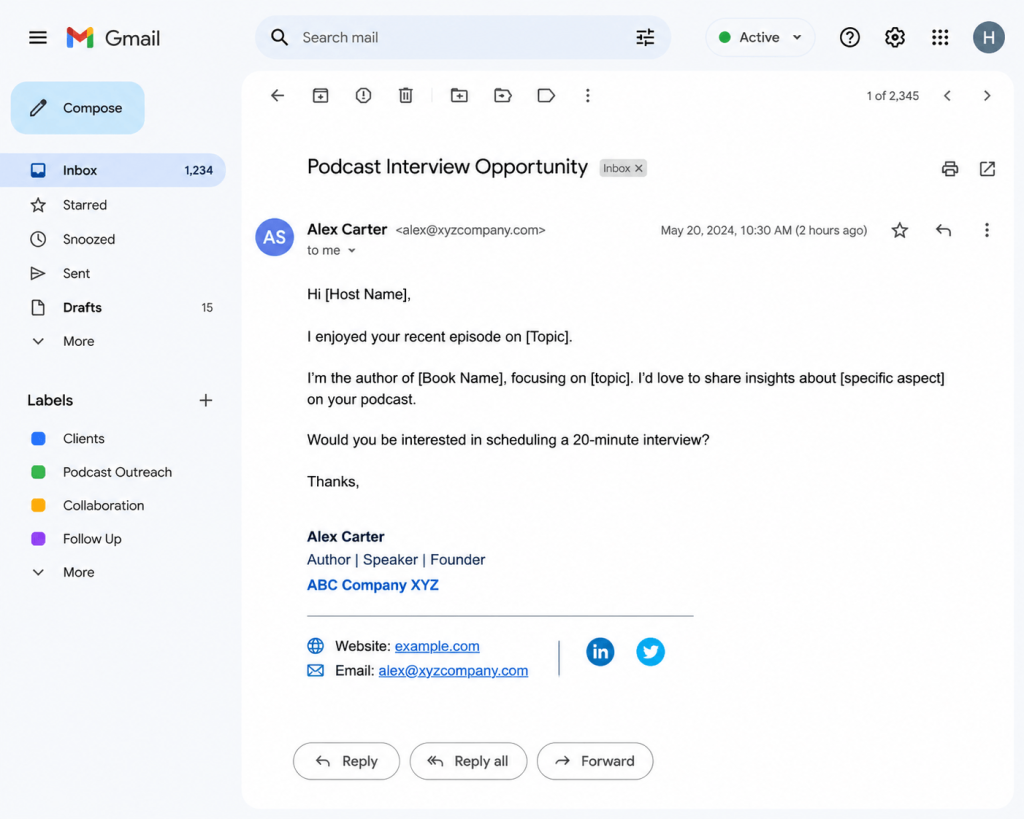
Task: Go to newer email chevron
Action: pos(947,95)
